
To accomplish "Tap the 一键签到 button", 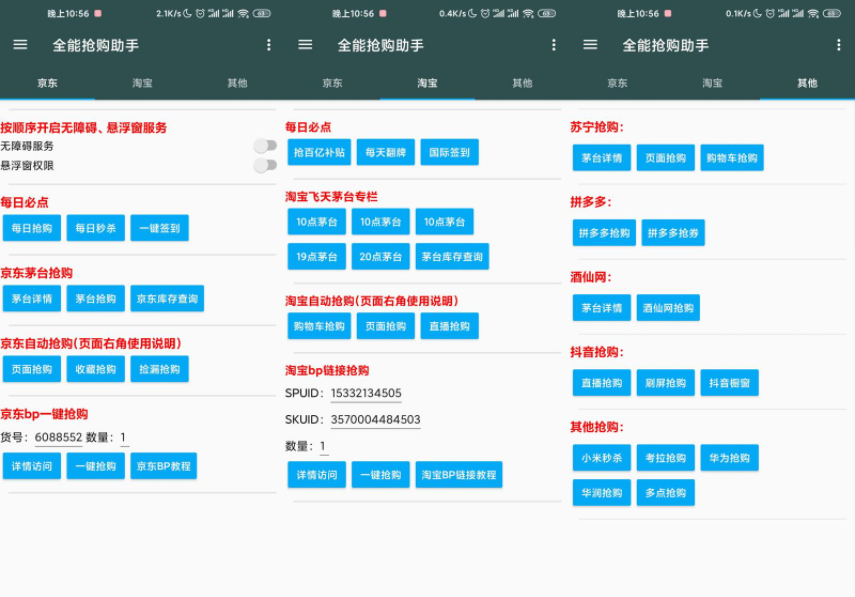I will click(x=159, y=228).
